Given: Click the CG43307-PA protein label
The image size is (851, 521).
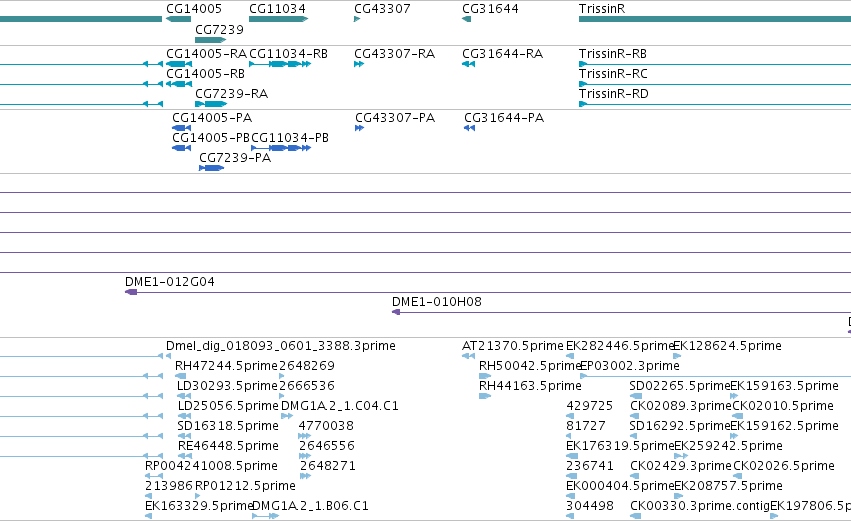Looking at the screenshot, I should [395, 118].
